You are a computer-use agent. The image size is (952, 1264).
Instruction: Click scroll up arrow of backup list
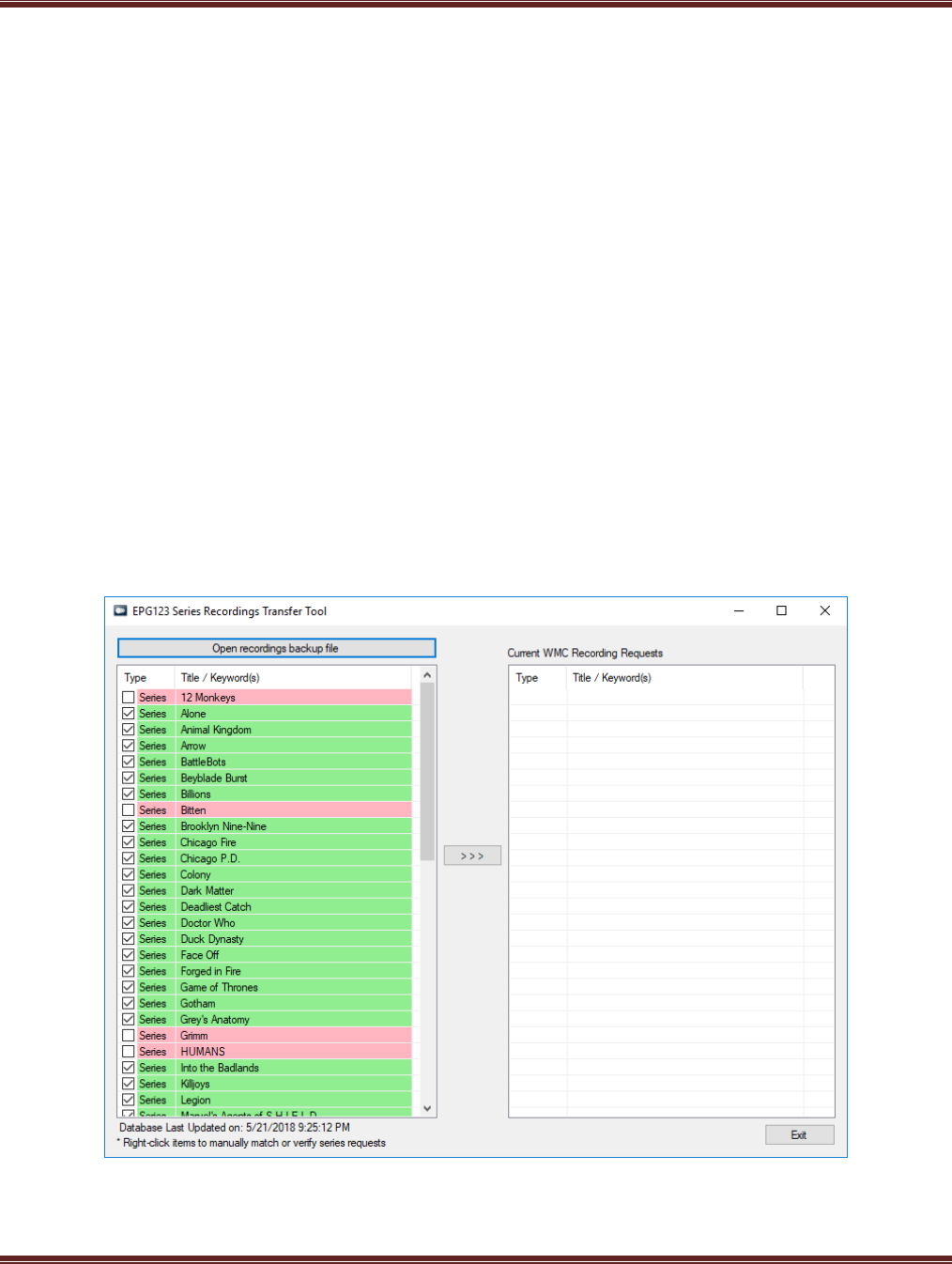[x=427, y=675]
